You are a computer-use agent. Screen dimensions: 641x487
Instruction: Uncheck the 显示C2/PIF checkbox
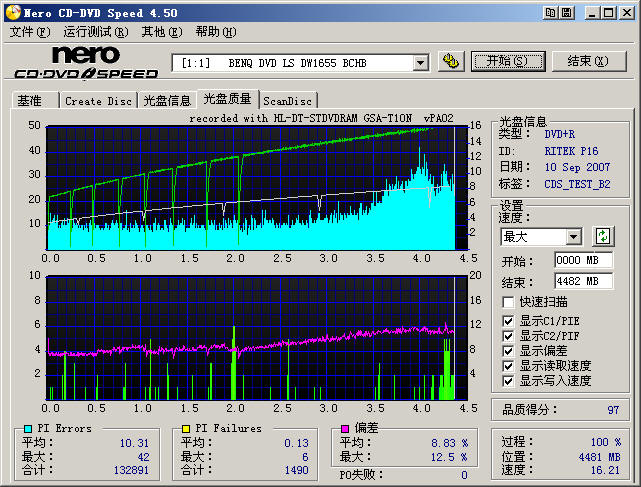pyautogui.click(x=508, y=336)
